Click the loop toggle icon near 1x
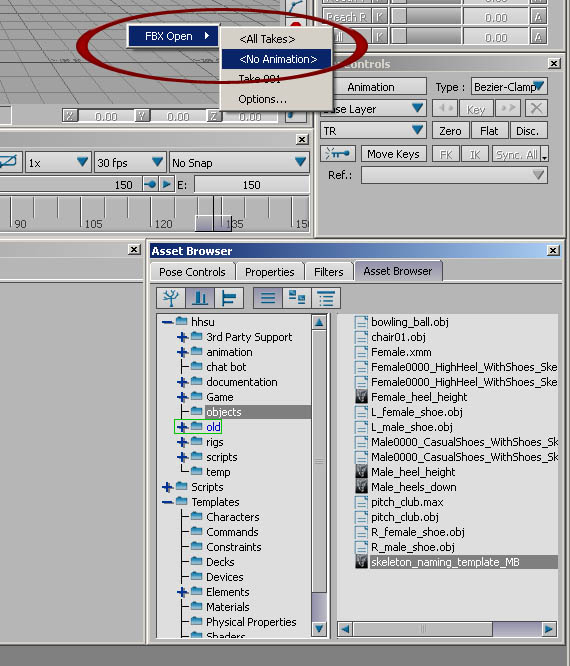 [9, 162]
